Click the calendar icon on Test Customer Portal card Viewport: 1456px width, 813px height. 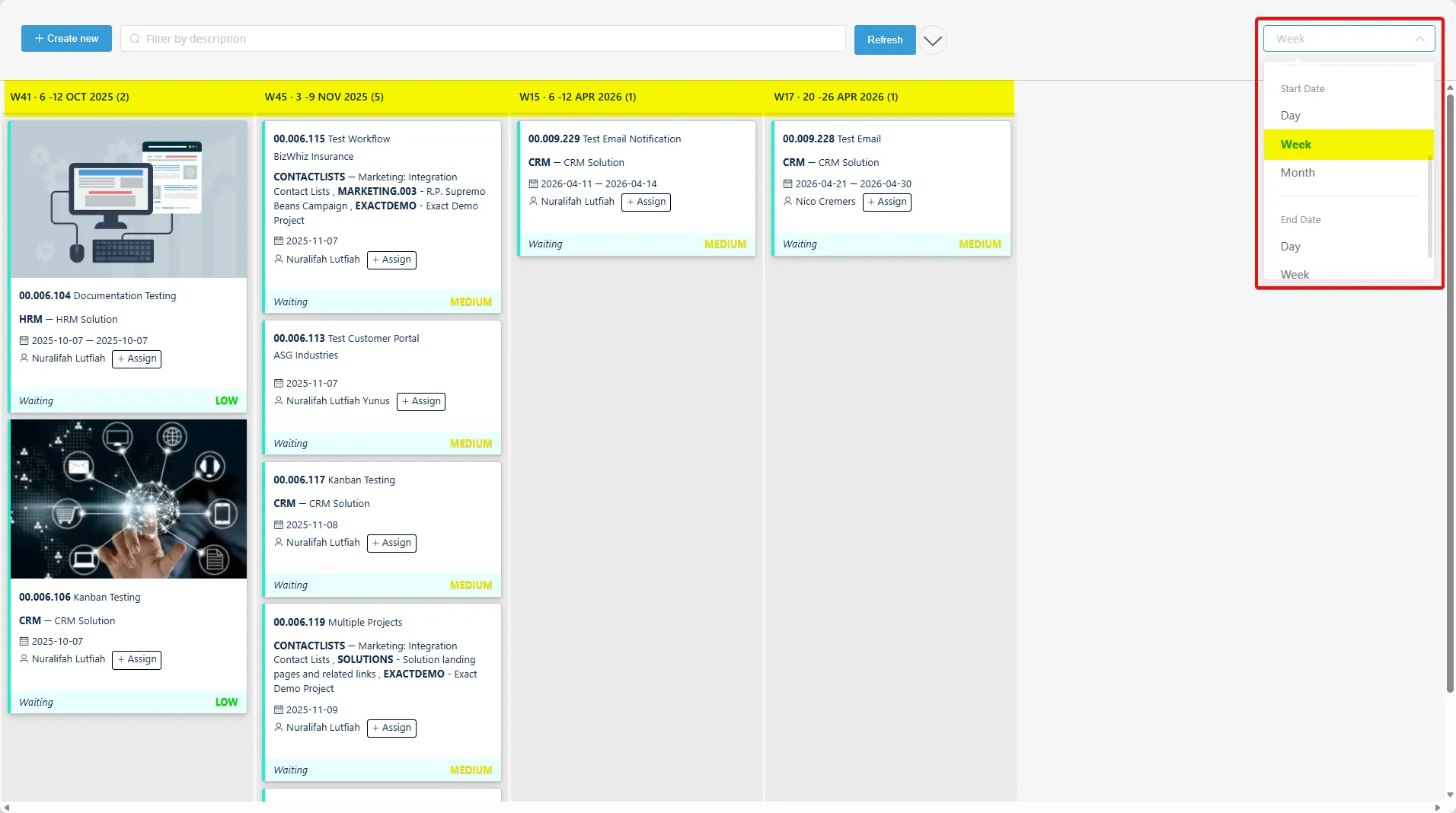(x=279, y=384)
